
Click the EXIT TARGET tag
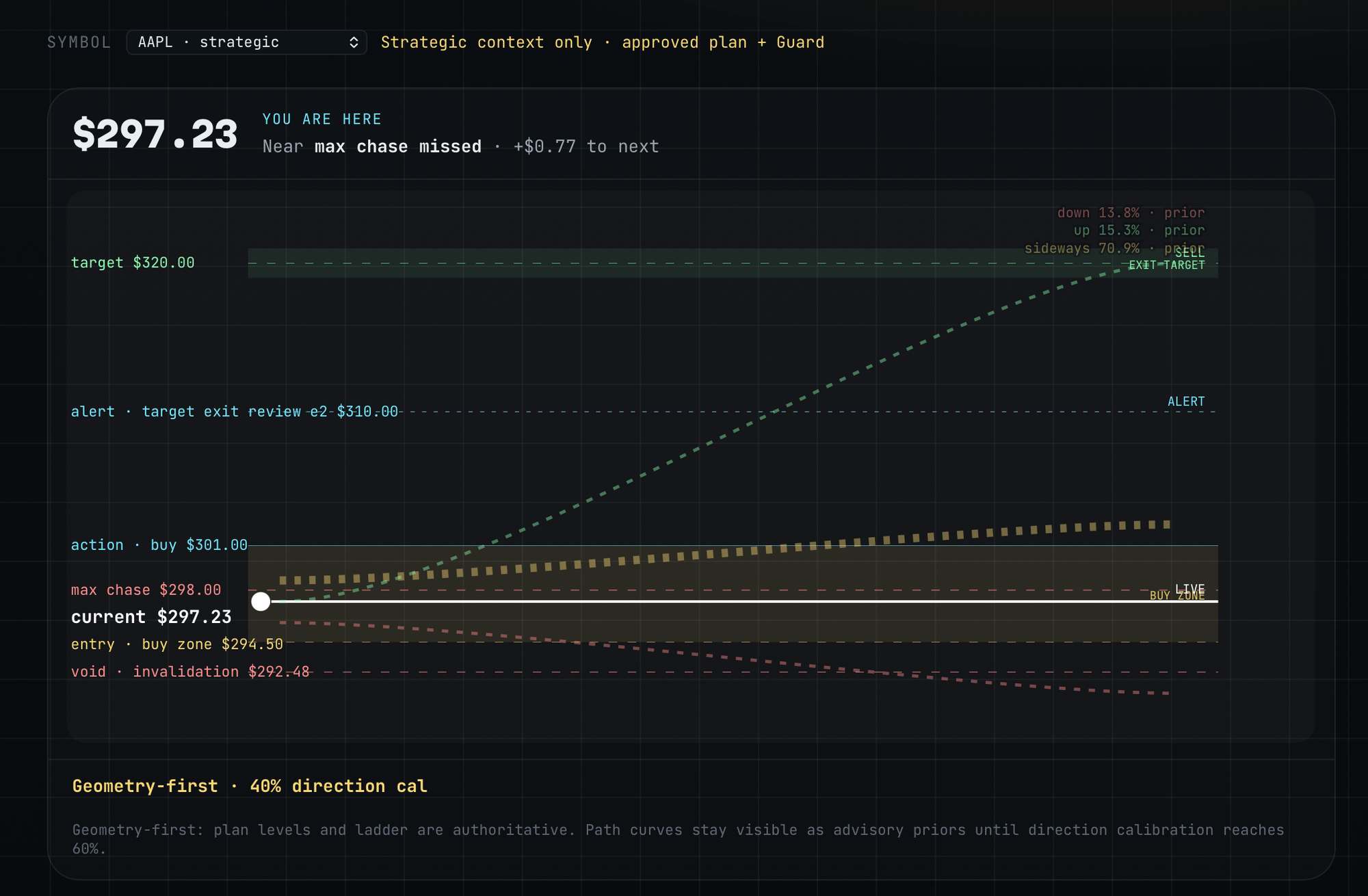(1166, 265)
